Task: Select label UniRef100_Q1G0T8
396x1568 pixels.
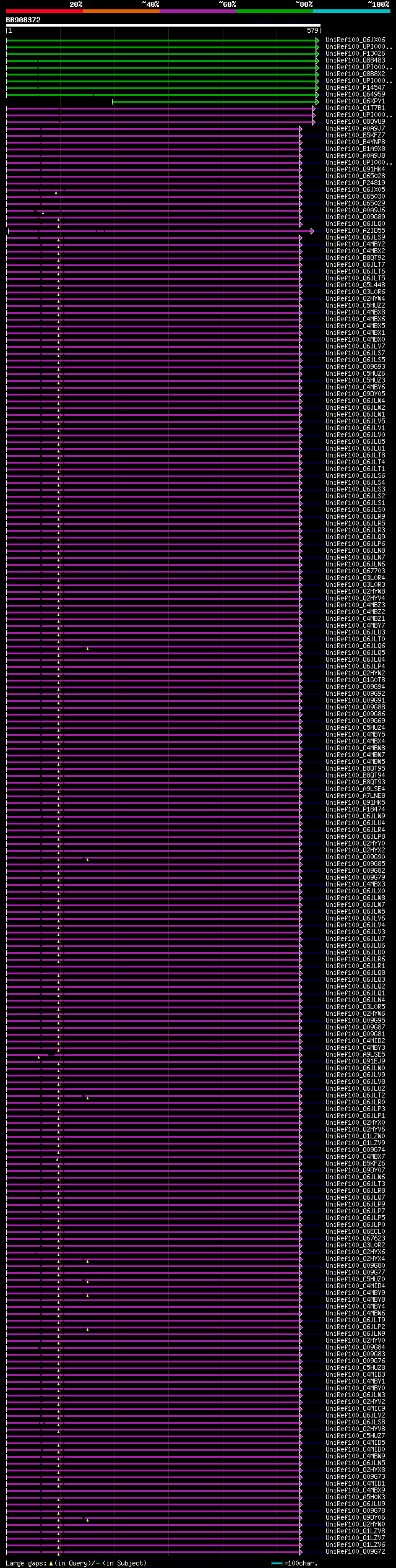Action: [x=355, y=680]
